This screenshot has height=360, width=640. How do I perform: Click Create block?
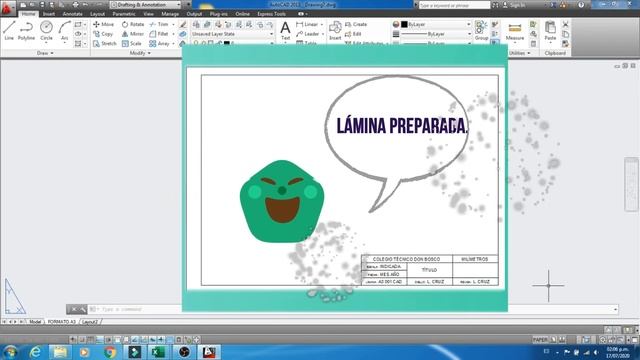(x=356, y=24)
